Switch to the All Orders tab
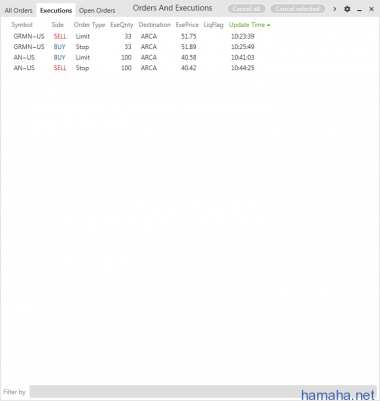 coord(19,10)
